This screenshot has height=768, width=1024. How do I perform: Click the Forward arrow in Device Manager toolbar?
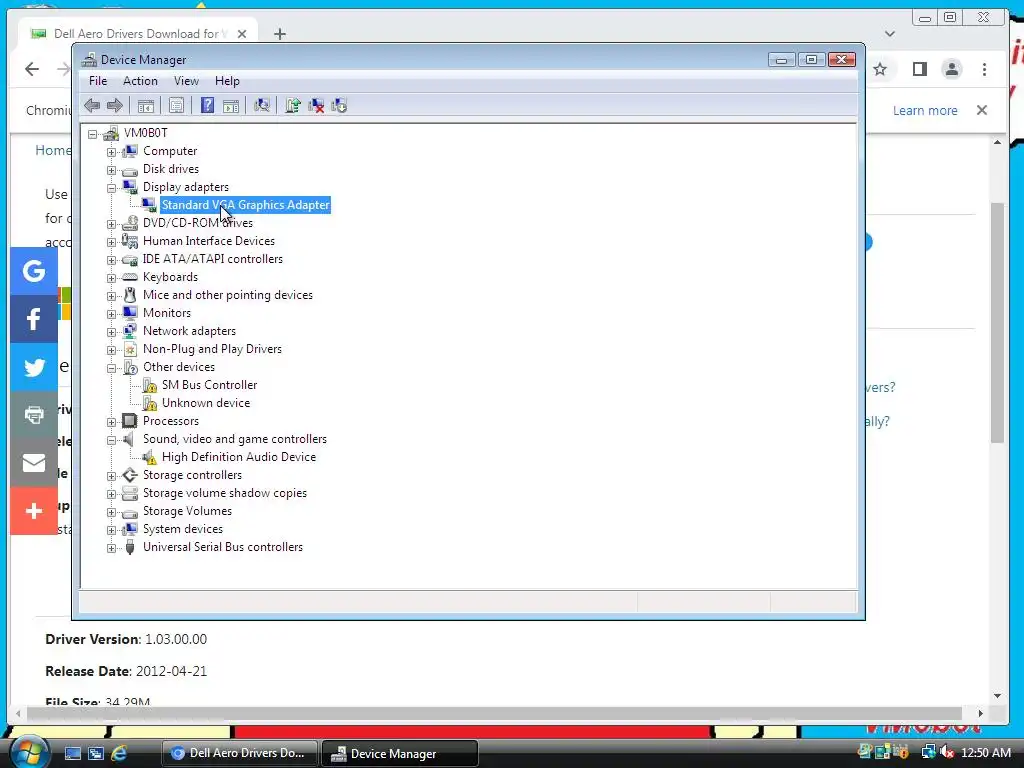114,105
